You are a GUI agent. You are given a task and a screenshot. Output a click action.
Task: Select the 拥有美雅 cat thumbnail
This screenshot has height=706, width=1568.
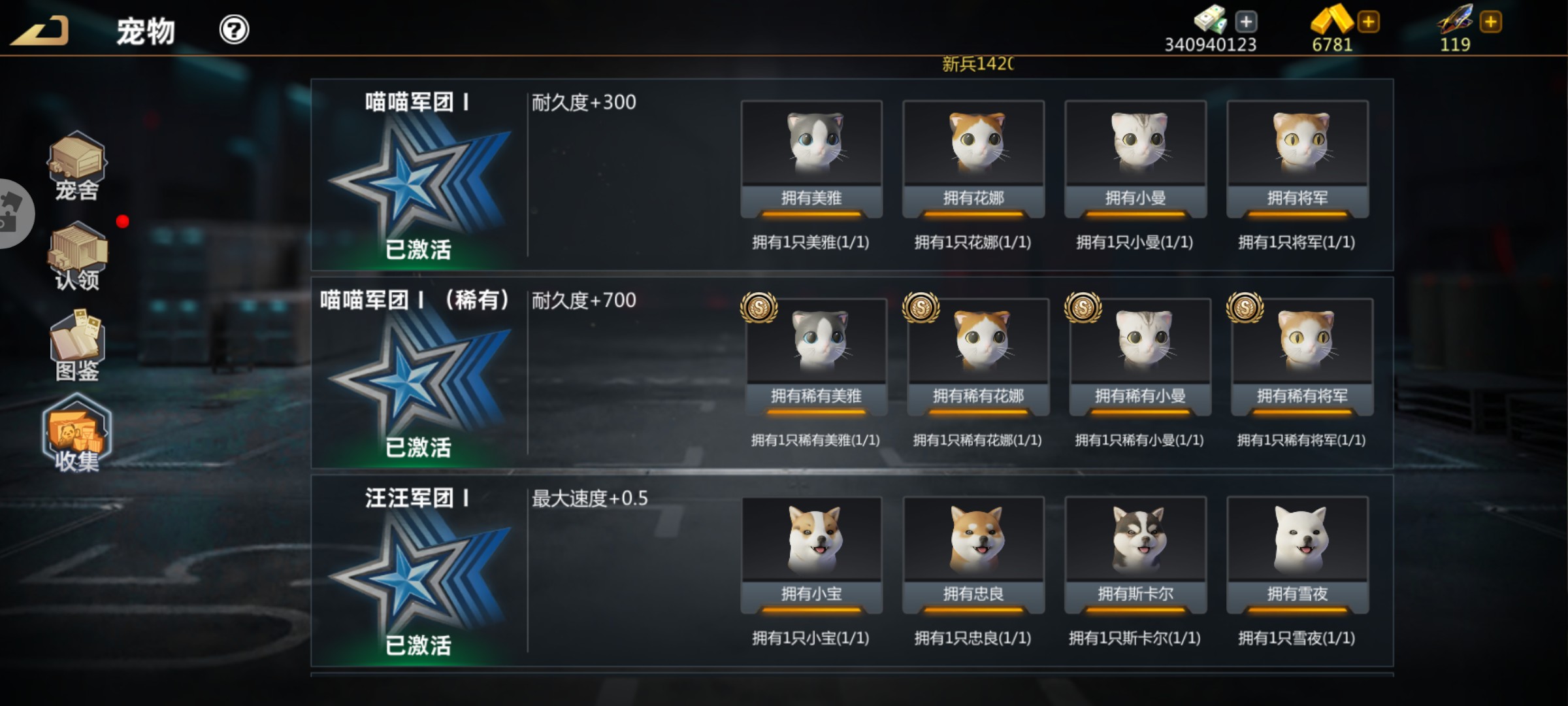pyautogui.click(x=811, y=159)
